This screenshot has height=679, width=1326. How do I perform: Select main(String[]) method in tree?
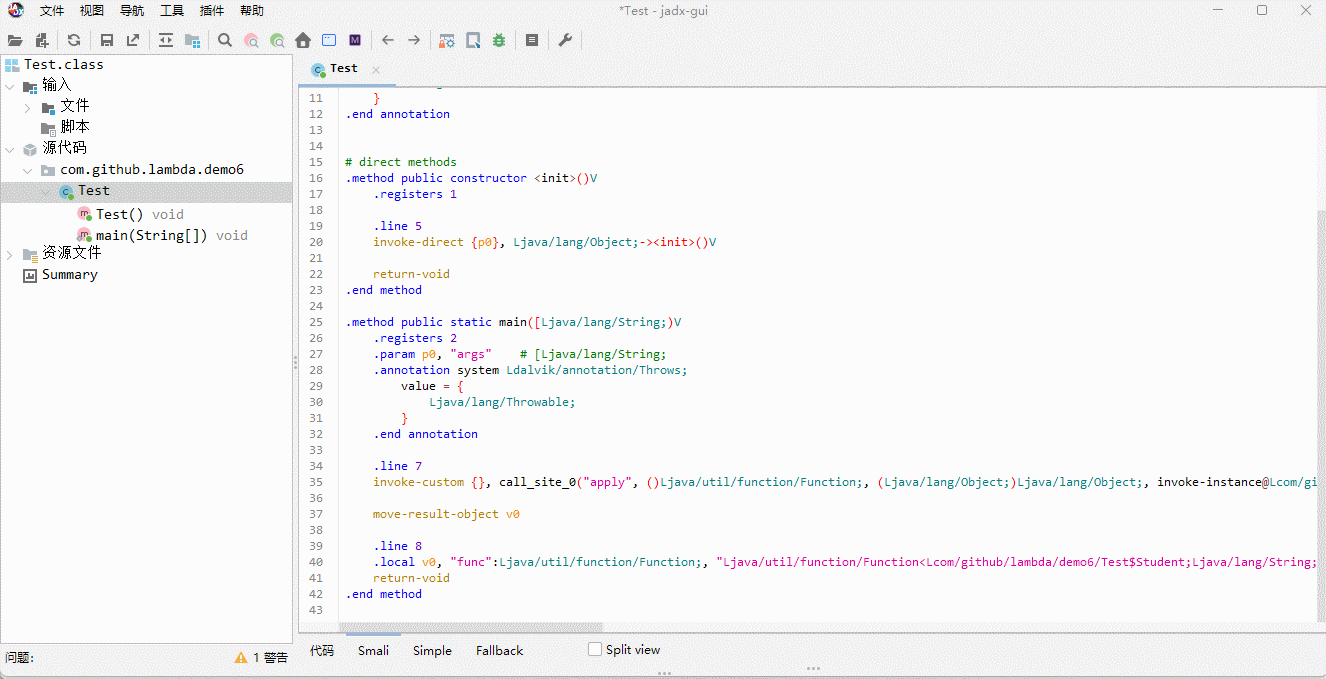coord(151,236)
